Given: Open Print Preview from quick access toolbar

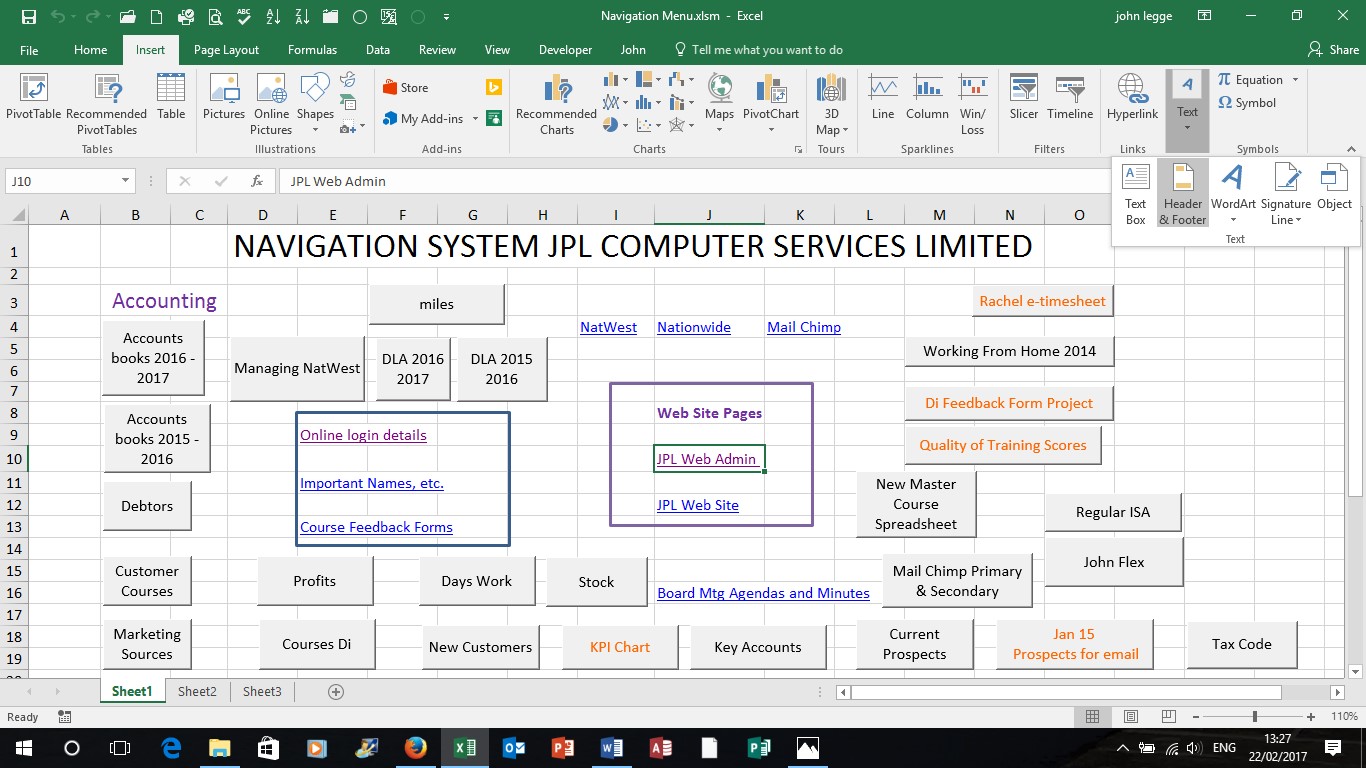Looking at the screenshot, I should click(x=215, y=17).
